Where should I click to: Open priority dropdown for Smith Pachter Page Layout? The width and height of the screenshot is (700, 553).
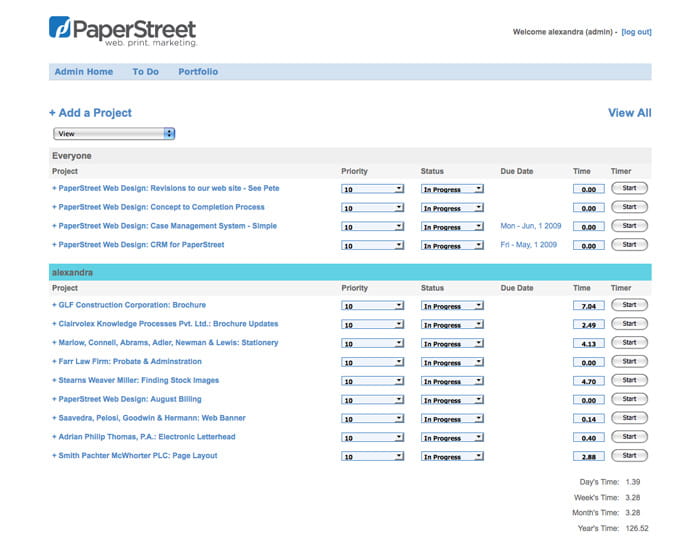pos(372,456)
